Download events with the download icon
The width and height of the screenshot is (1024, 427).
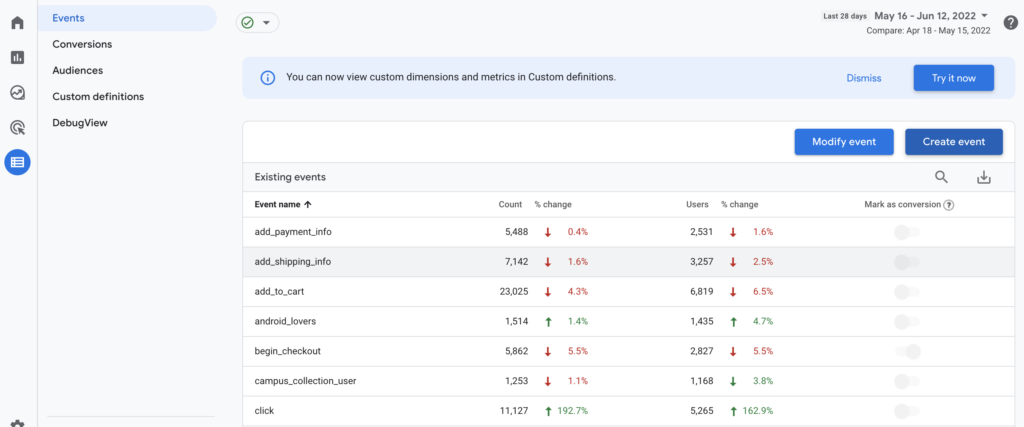tap(983, 177)
